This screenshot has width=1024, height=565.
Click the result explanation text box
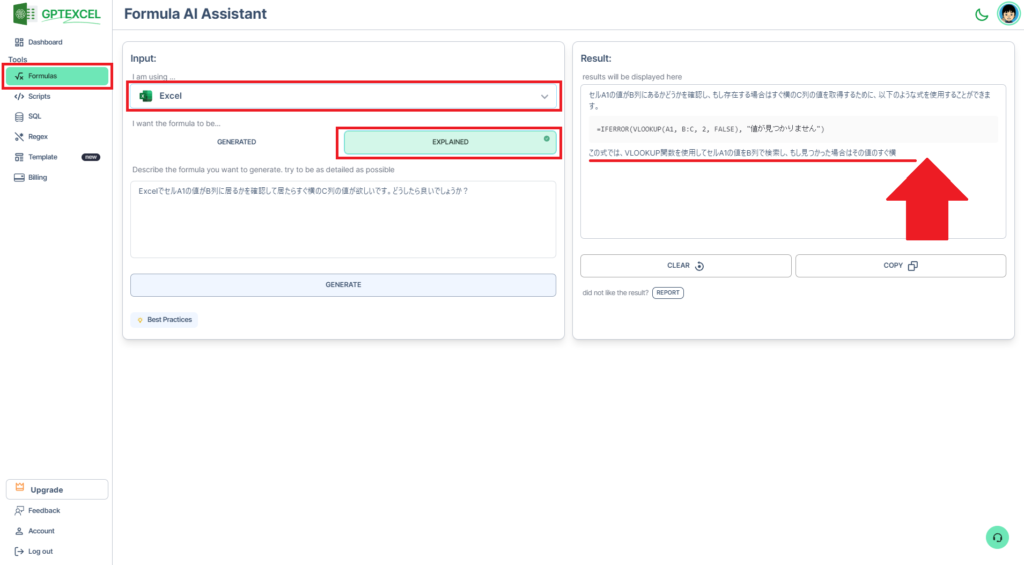tap(793, 161)
